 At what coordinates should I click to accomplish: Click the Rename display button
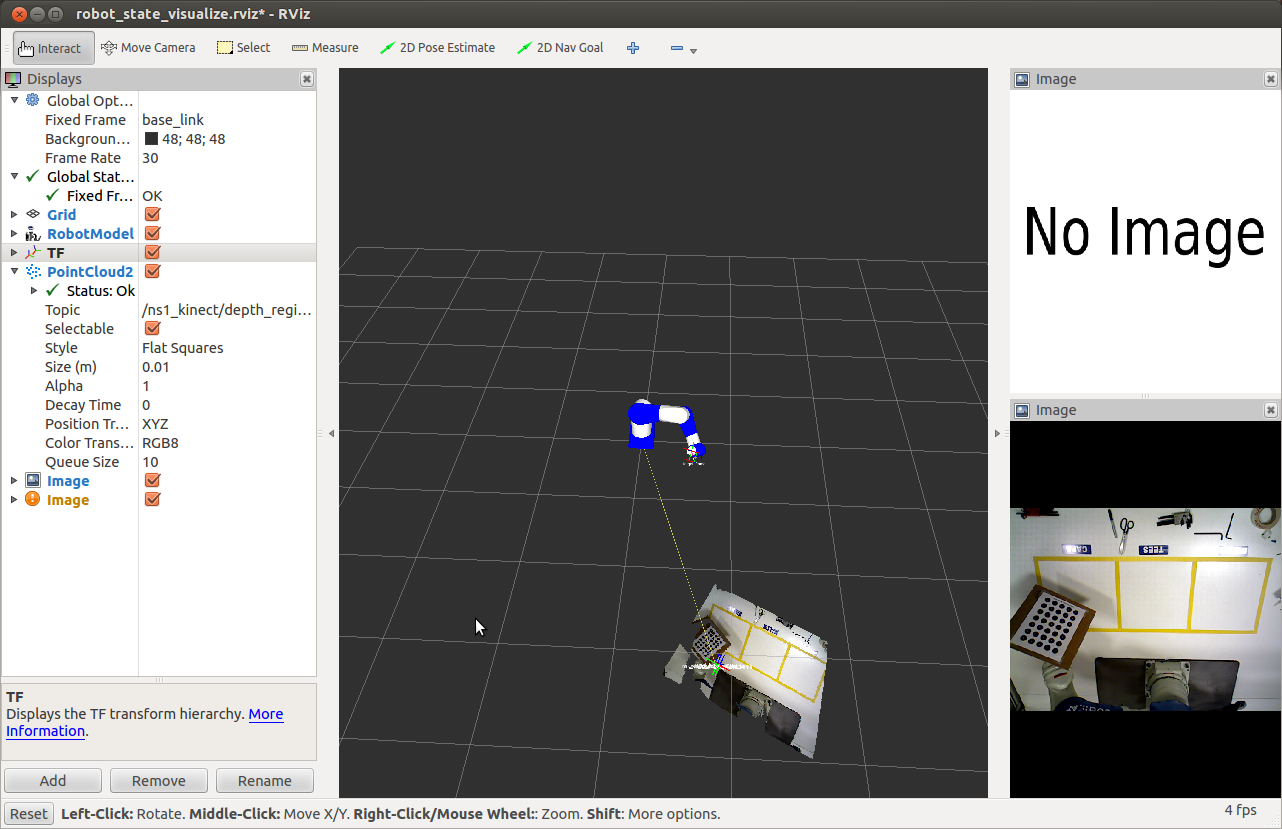[x=265, y=781]
